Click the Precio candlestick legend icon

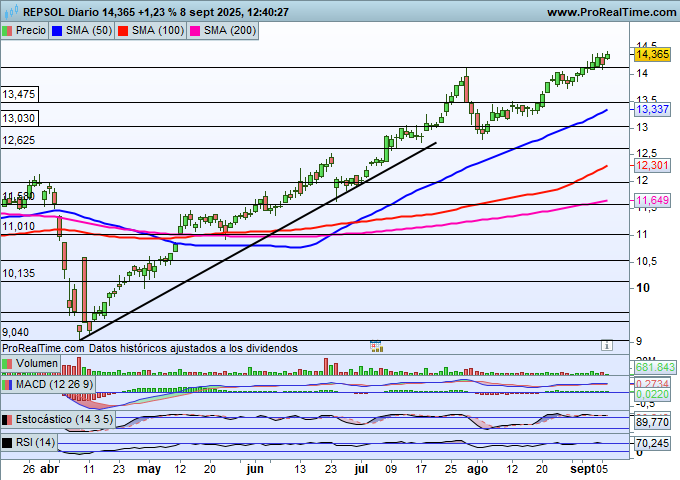tap(8, 31)
